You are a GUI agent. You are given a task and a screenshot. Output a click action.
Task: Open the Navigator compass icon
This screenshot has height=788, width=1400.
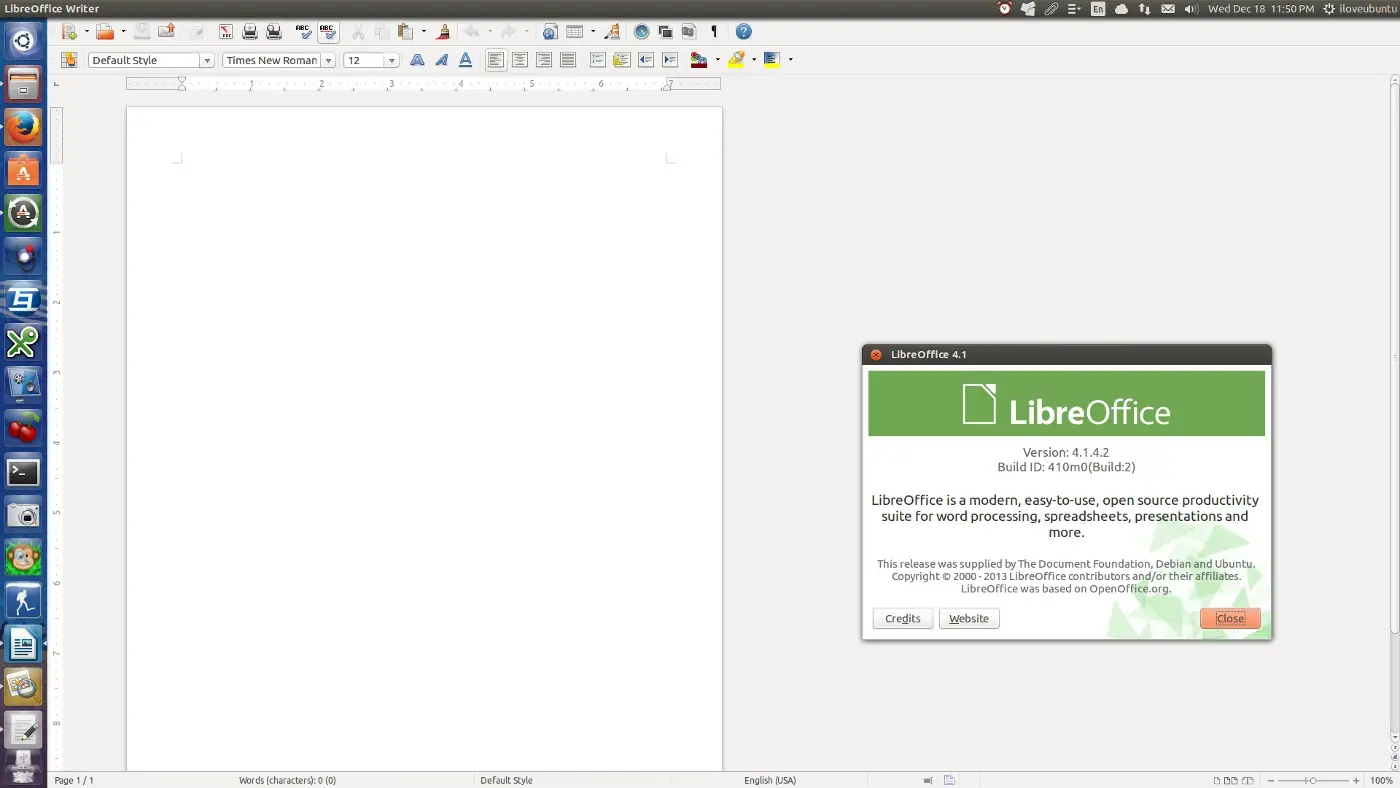(x=642, y=32)
